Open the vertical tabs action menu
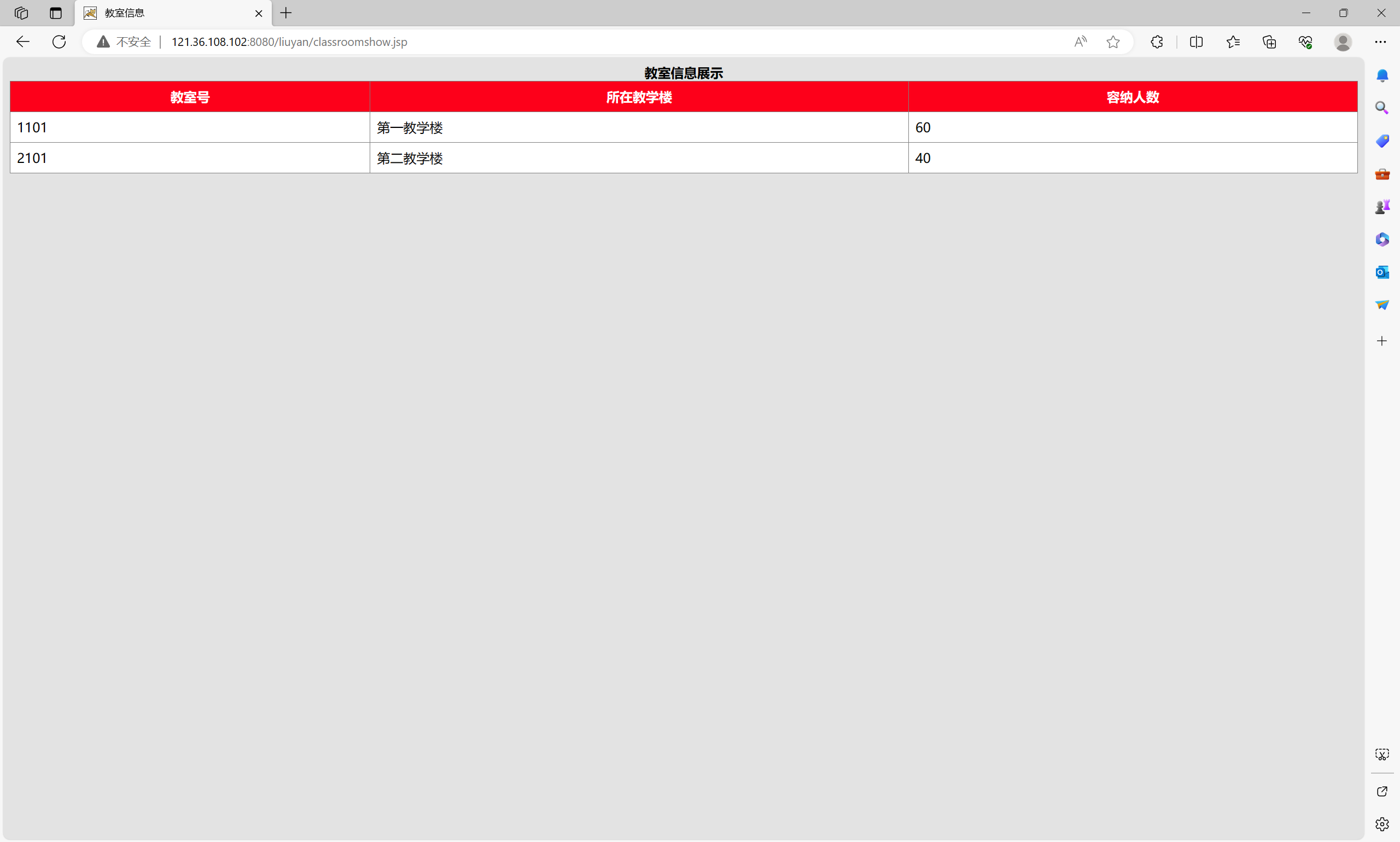 pos(56,13)
